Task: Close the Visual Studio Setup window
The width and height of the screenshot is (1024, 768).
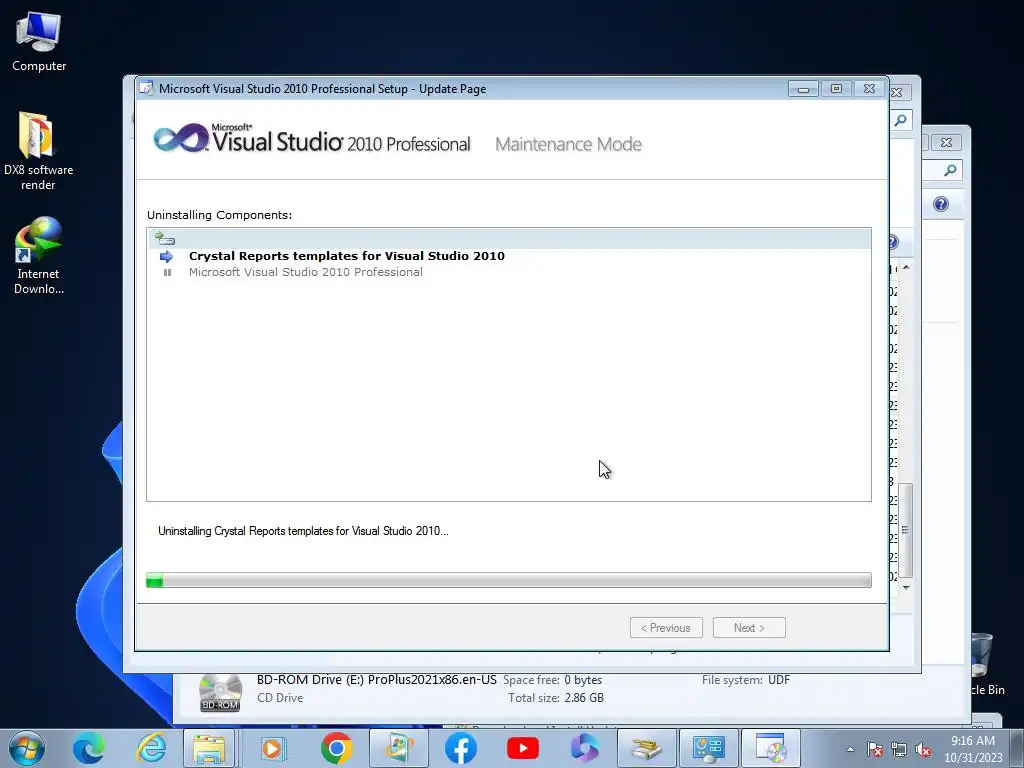Action: click(869, 89)
